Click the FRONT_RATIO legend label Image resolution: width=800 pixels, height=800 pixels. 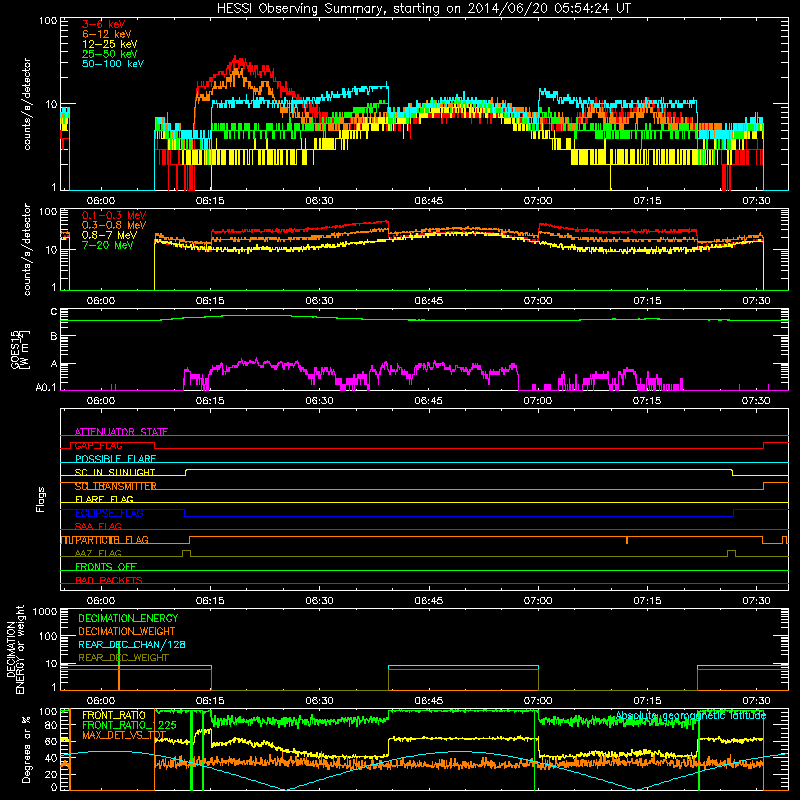(x=114, y=715)
